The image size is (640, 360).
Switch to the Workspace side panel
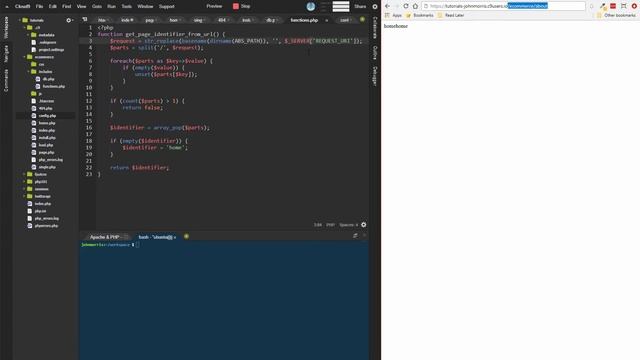point(6,28)
